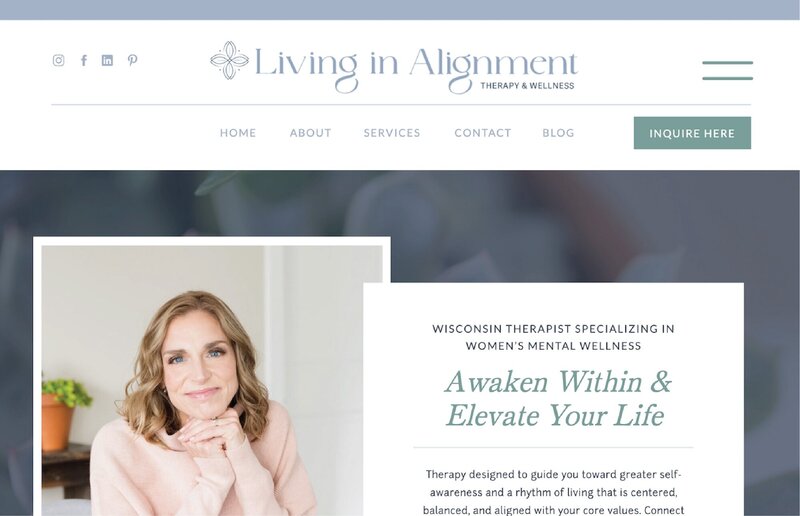
Task: Open the About page link
Action: pyautogui.click(x=311, y=133)
